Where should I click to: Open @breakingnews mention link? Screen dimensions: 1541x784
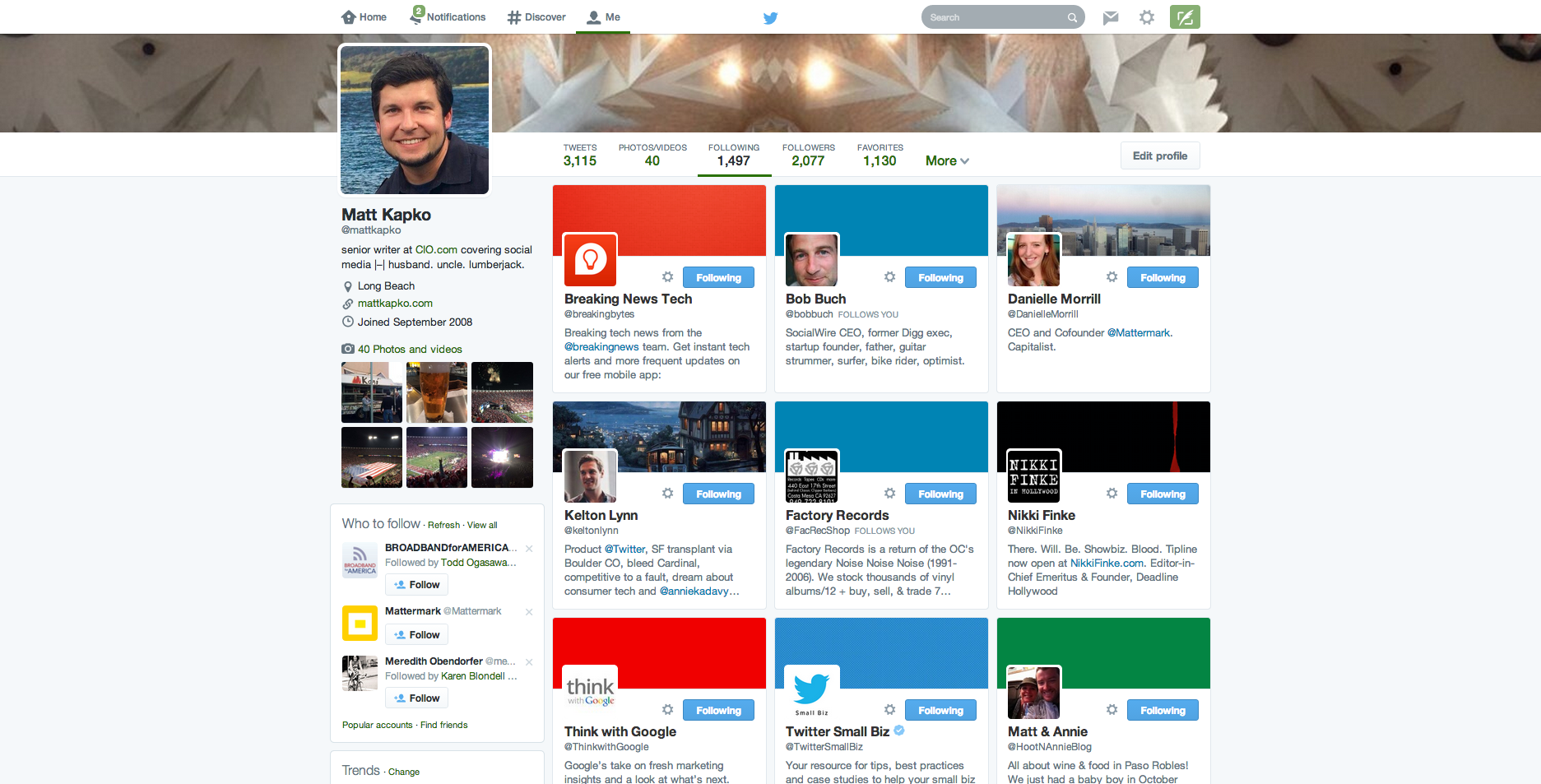click(x=601, y=347)
